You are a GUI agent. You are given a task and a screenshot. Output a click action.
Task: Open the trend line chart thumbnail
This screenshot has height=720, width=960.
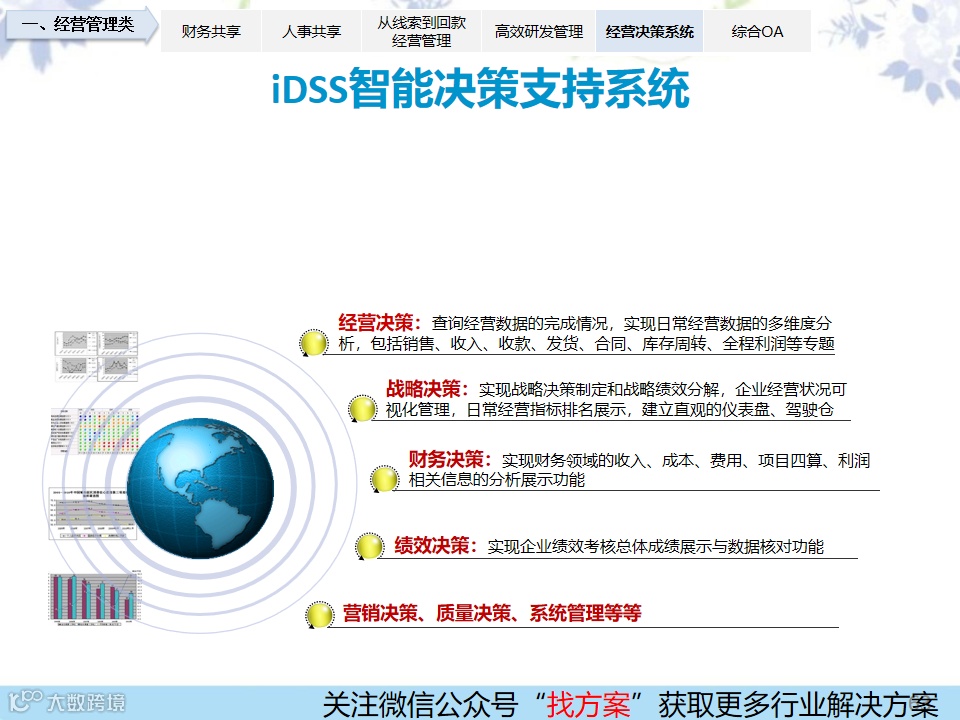[92, 514]
